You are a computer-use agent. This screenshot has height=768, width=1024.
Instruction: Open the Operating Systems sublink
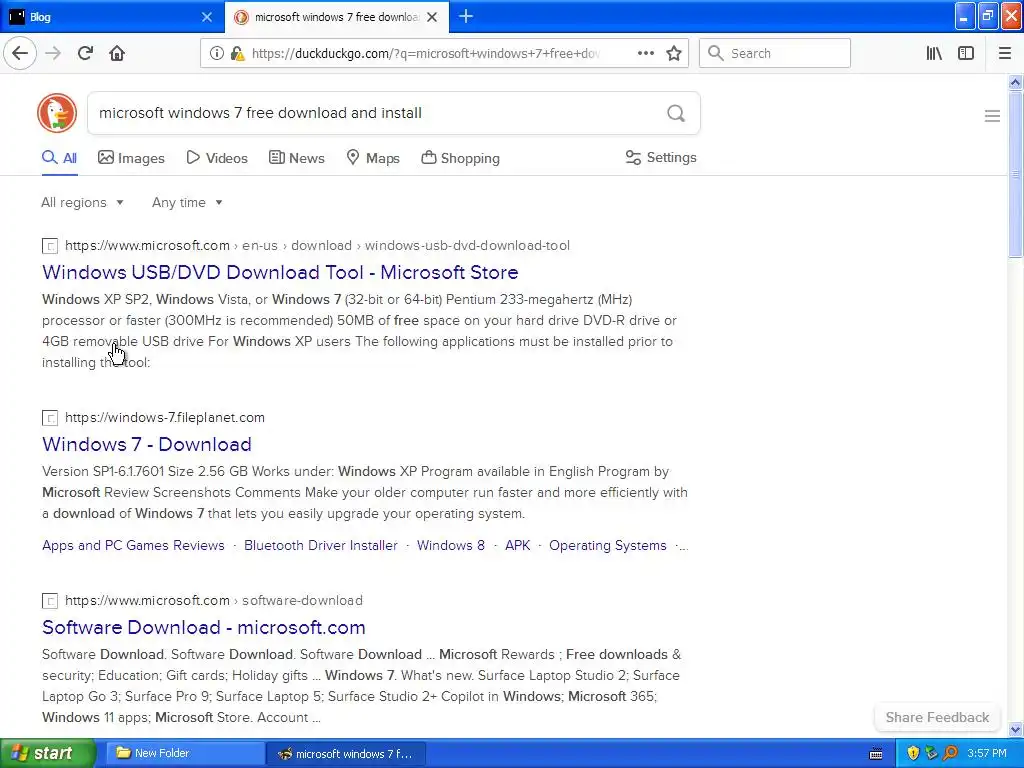(607, 545)
